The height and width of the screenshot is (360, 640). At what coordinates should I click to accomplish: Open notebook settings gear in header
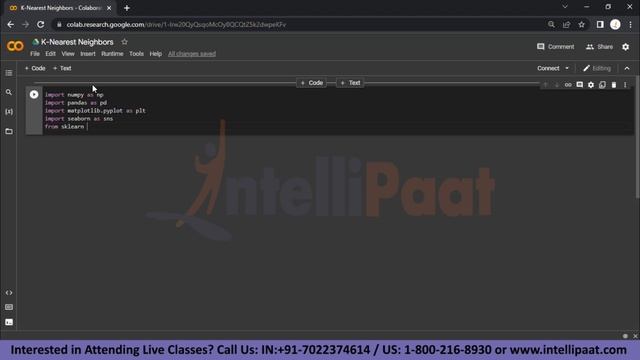(625, 47)
